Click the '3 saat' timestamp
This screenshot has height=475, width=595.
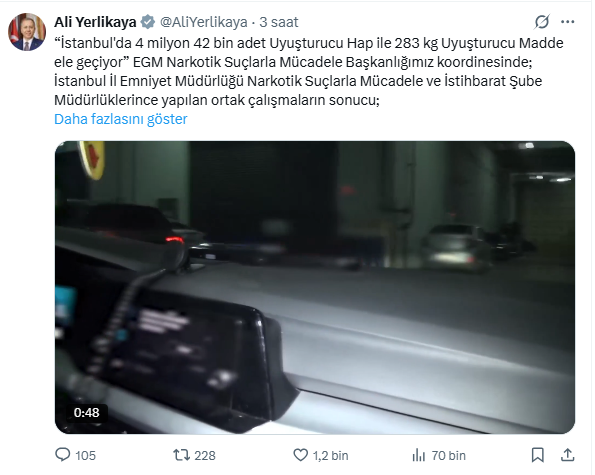pos(279,22)
